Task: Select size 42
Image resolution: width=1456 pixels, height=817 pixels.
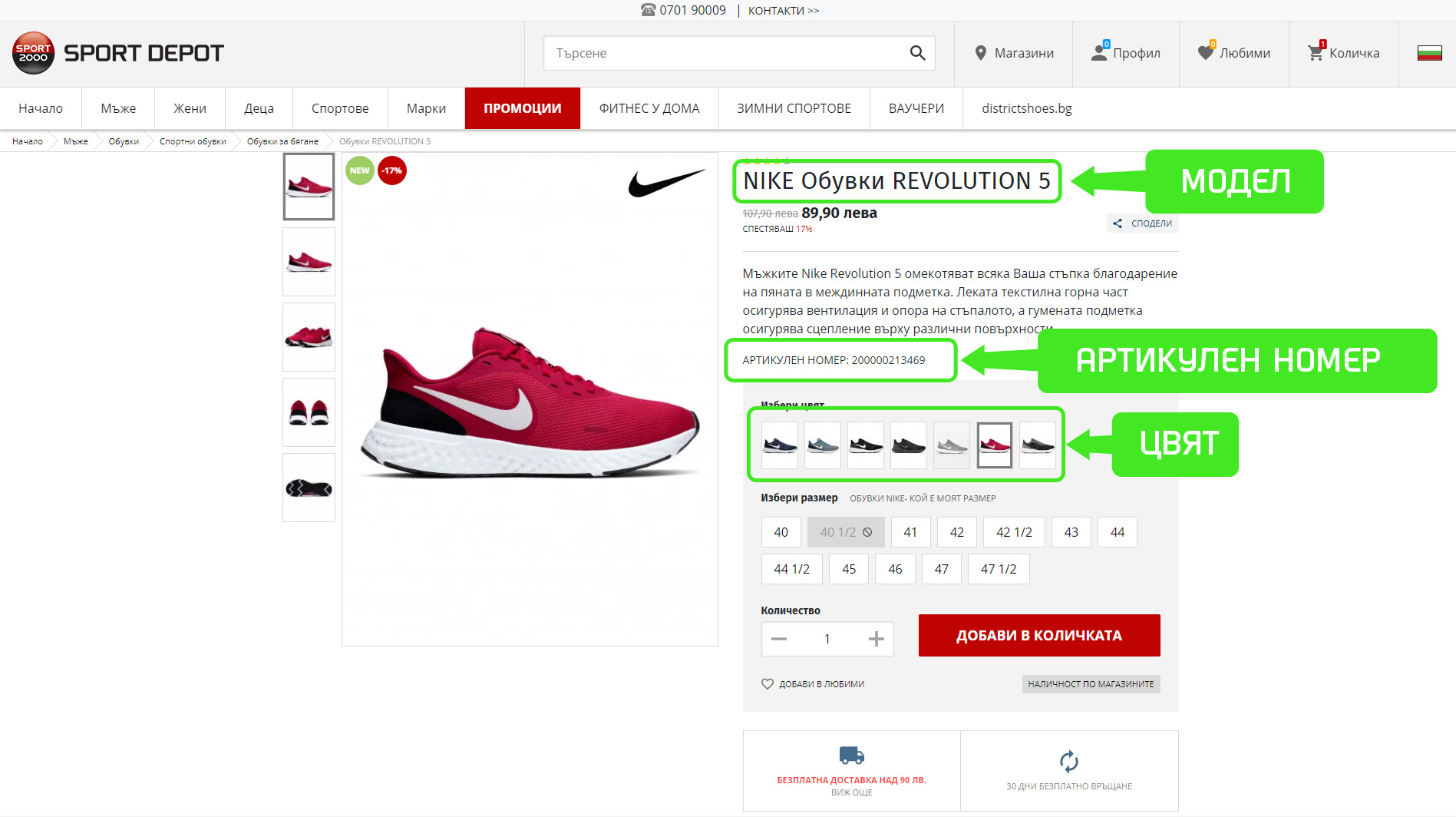Action: click(x=957, y=532)
